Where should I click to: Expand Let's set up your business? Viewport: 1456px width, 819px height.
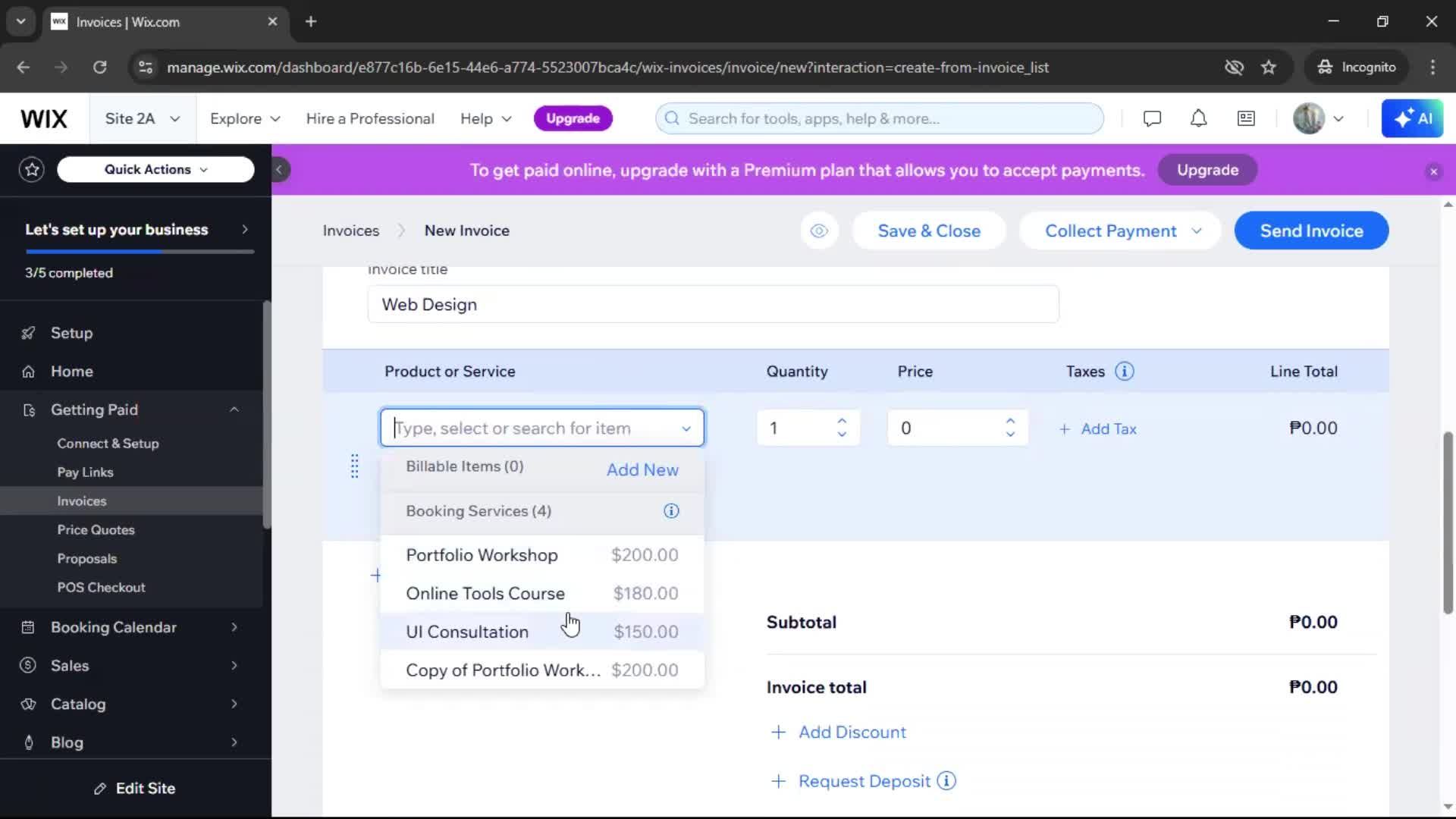(244, 230)
